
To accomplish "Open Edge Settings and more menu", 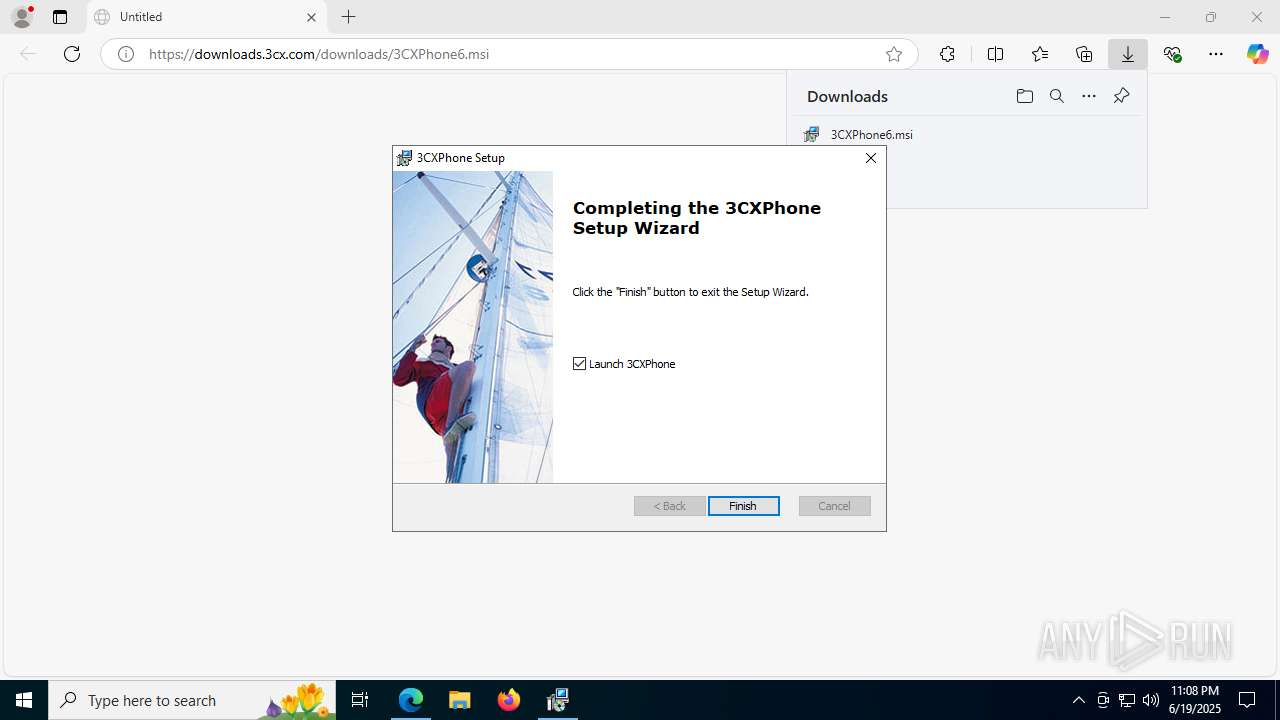I will [x=1216, y=54].
